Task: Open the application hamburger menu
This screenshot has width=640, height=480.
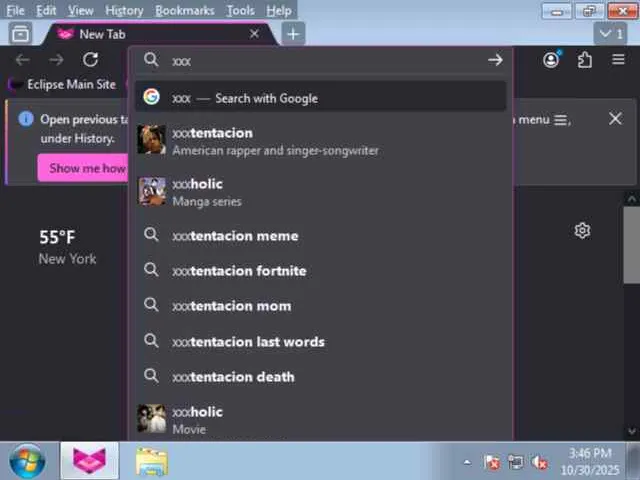Action: pyautogui.click(x=618, y=60)
